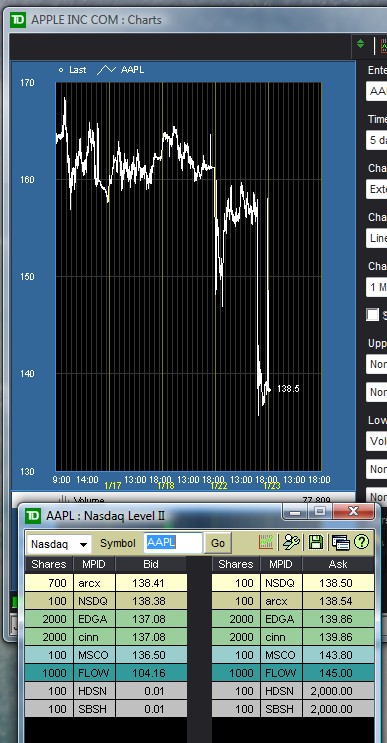Image resolution: width=387 pixels, height=743 pixels.
Task: Open the Line chart type dropdown
Action: click(377, 238)
